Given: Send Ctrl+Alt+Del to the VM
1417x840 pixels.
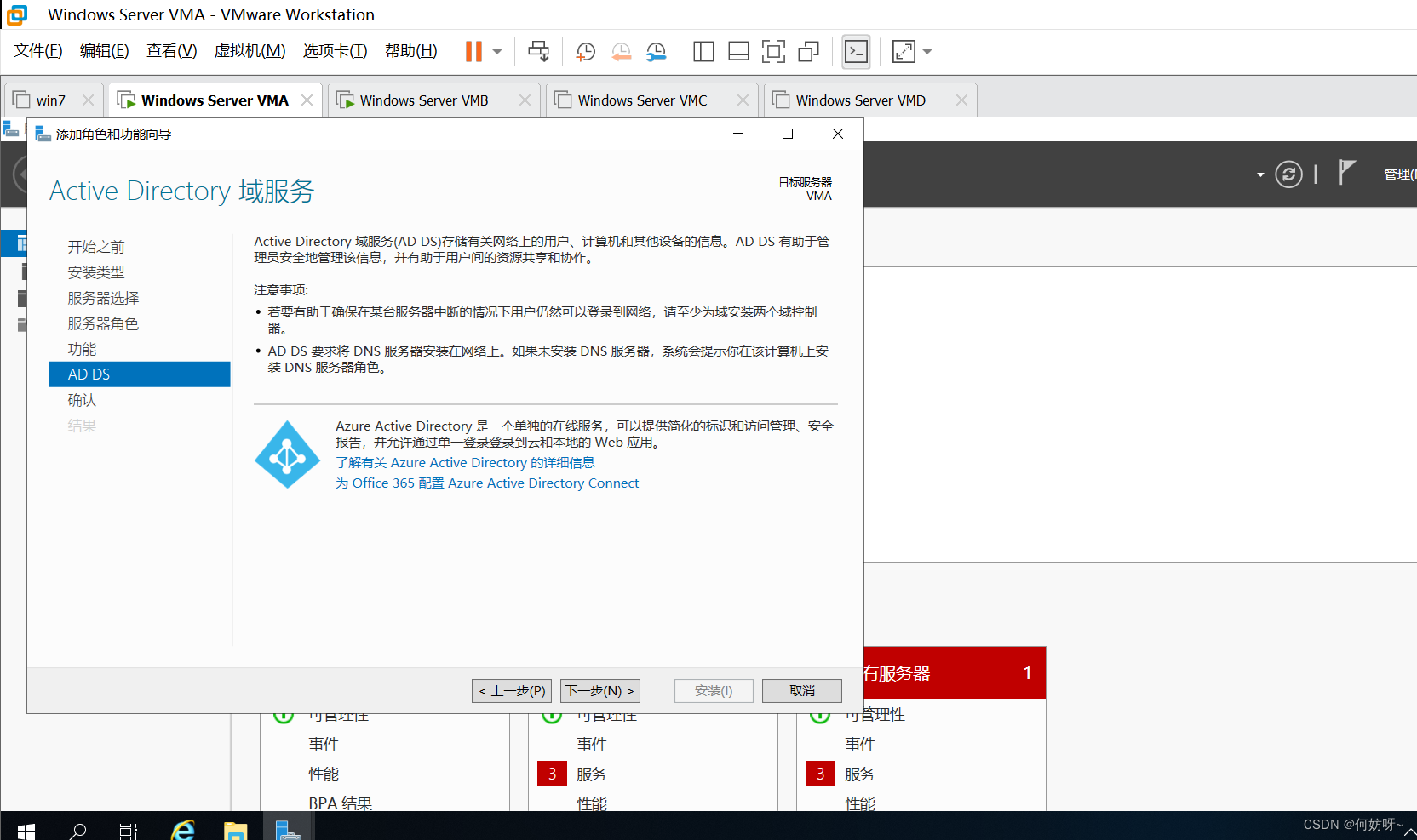Looking at the screenshot, I should tap(538, 52).
